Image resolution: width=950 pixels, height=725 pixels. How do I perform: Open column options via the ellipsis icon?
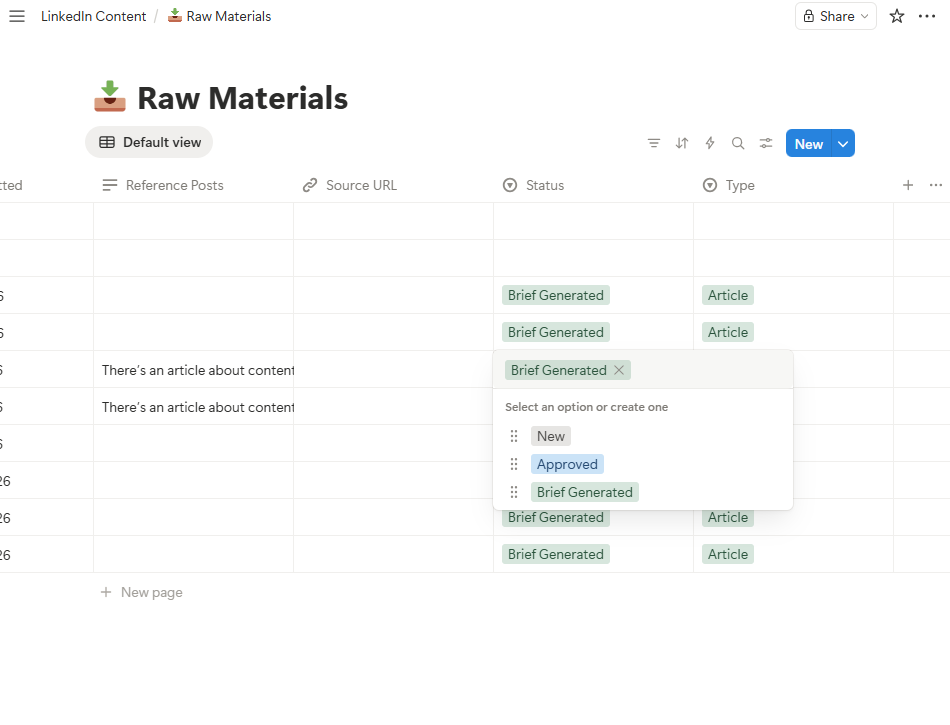[x=935, y=185]
